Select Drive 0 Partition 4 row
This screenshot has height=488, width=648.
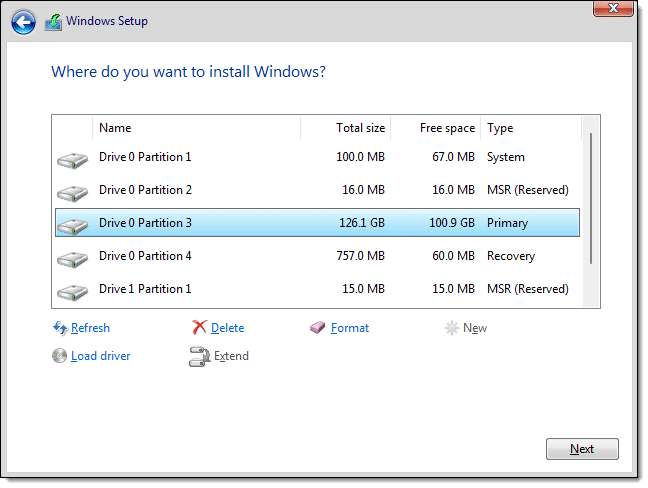317,256
